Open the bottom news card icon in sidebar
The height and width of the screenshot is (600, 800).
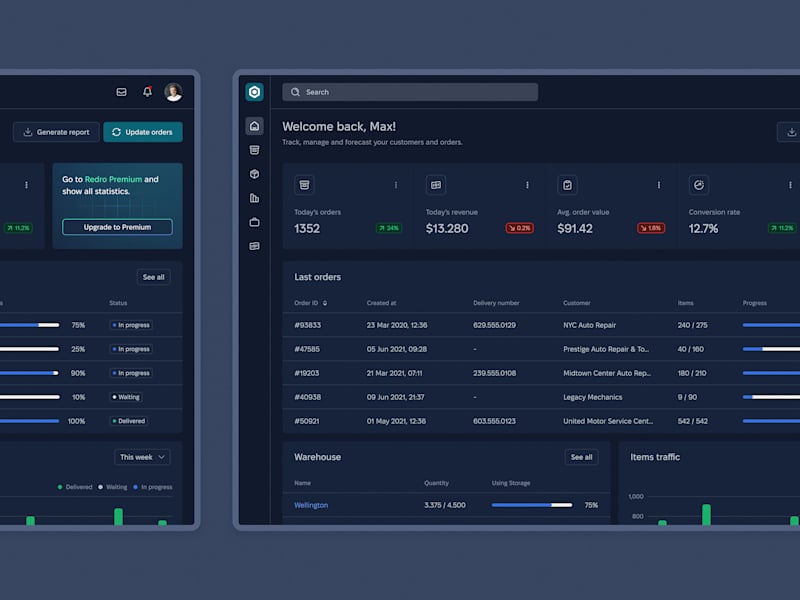pyautogui.click(x=254, y=246)
